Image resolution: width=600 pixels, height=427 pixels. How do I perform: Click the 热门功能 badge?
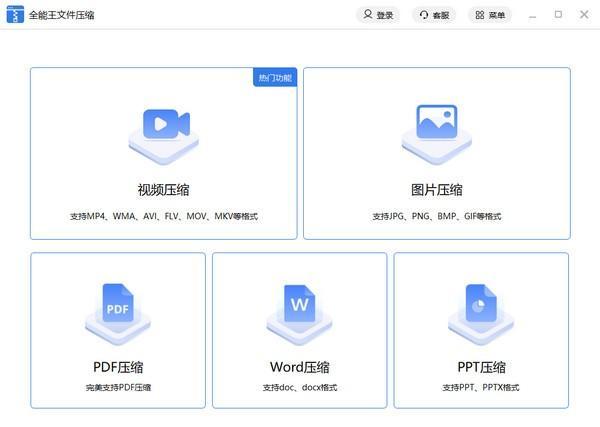[275, 78]
